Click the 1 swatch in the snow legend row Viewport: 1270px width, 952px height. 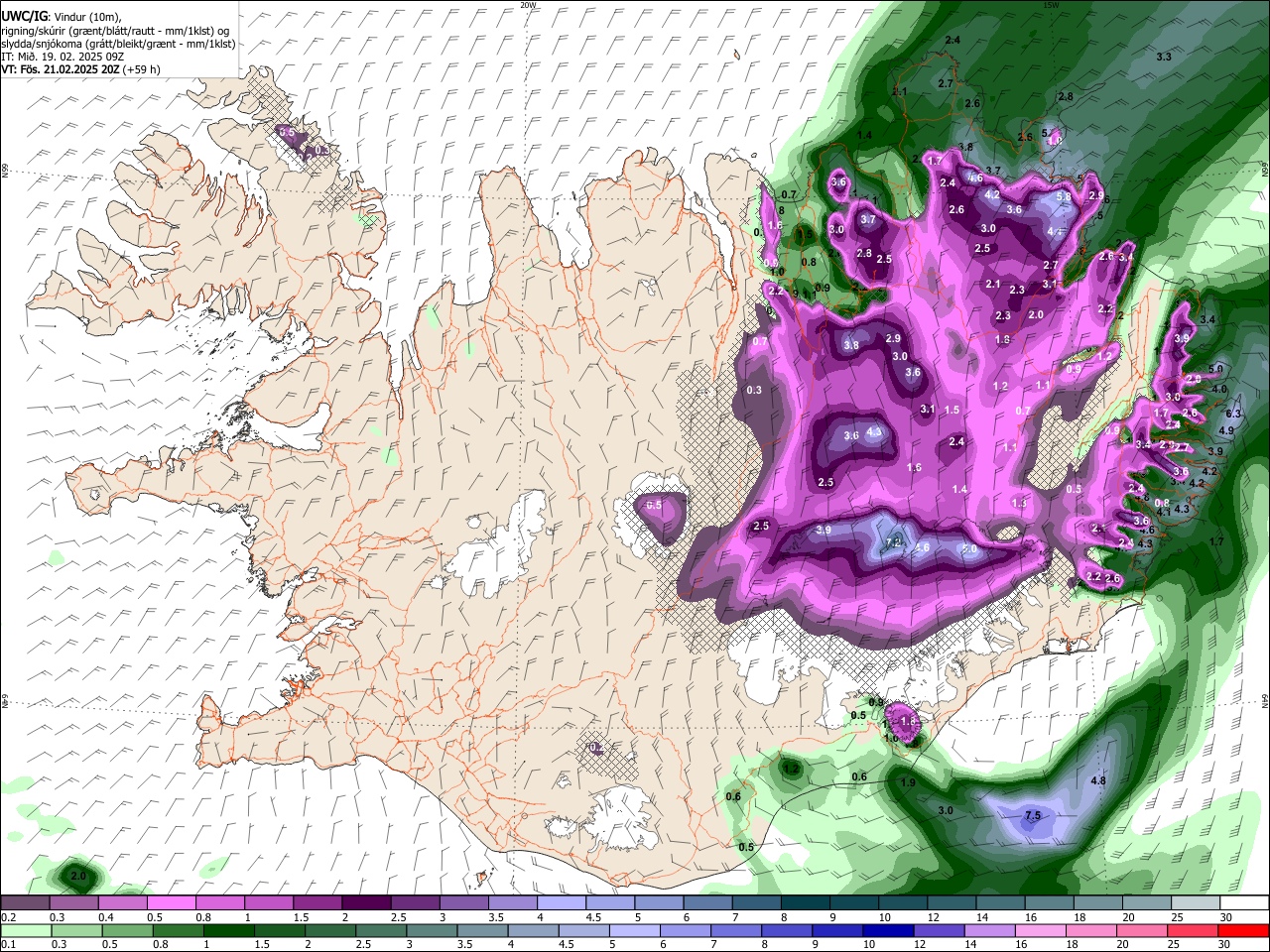tap(269, 902)
